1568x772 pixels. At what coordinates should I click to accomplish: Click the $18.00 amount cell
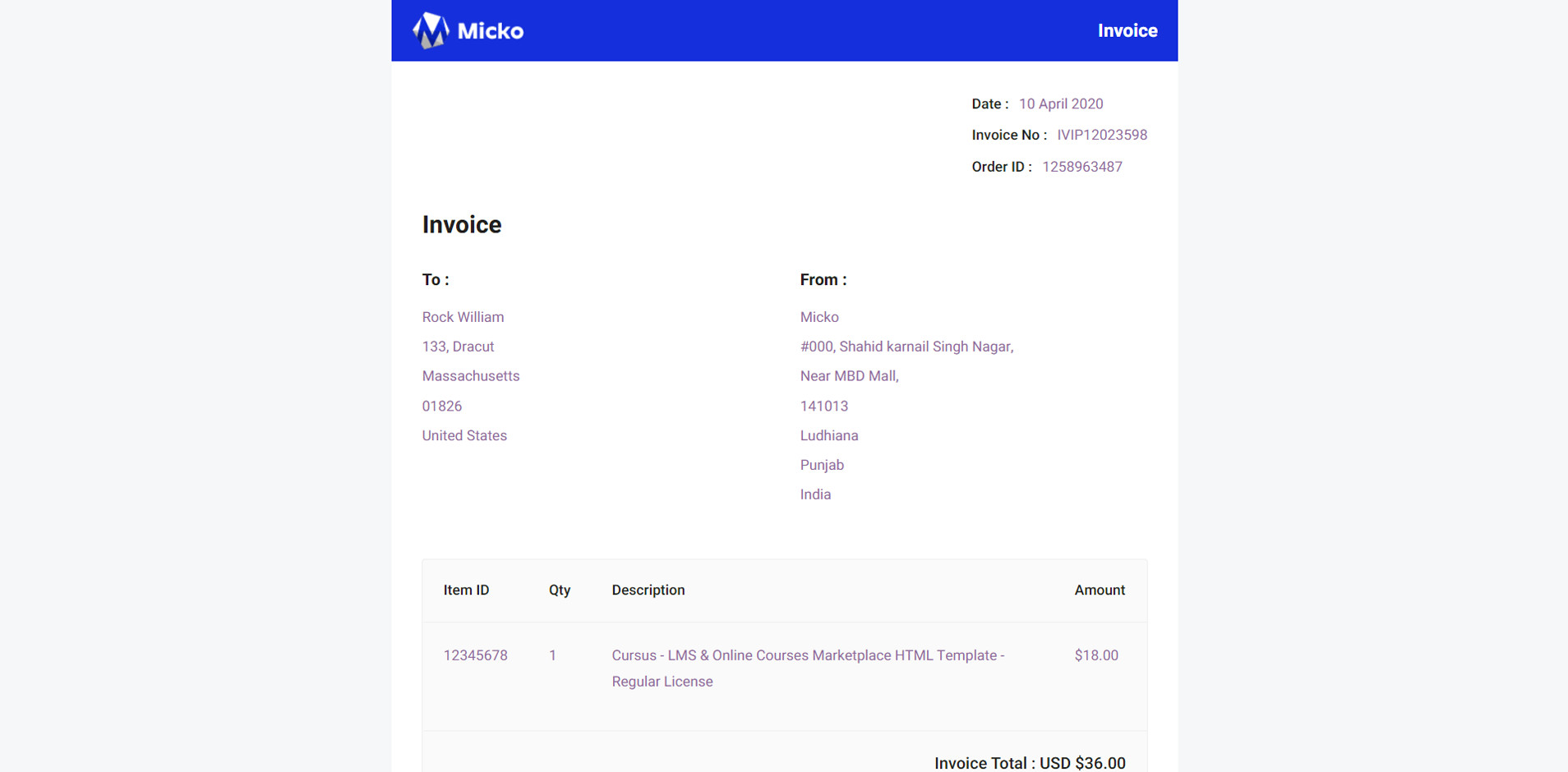[1095, 656]
